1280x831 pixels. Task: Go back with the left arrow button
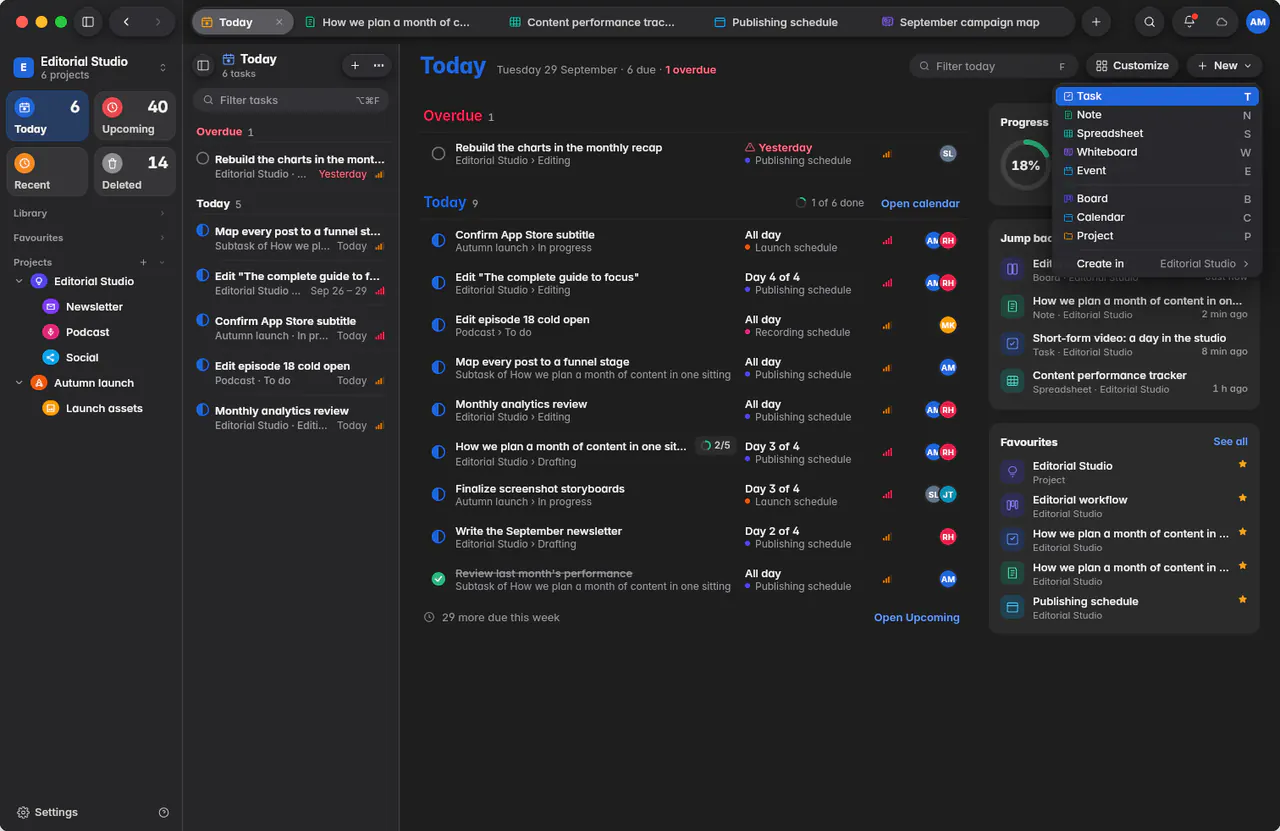126,22
